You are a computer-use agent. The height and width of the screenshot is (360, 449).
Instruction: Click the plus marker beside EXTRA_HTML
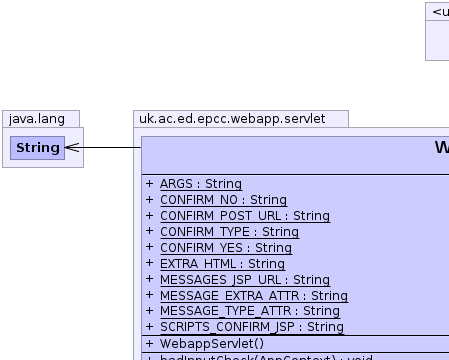coord(149,263)
